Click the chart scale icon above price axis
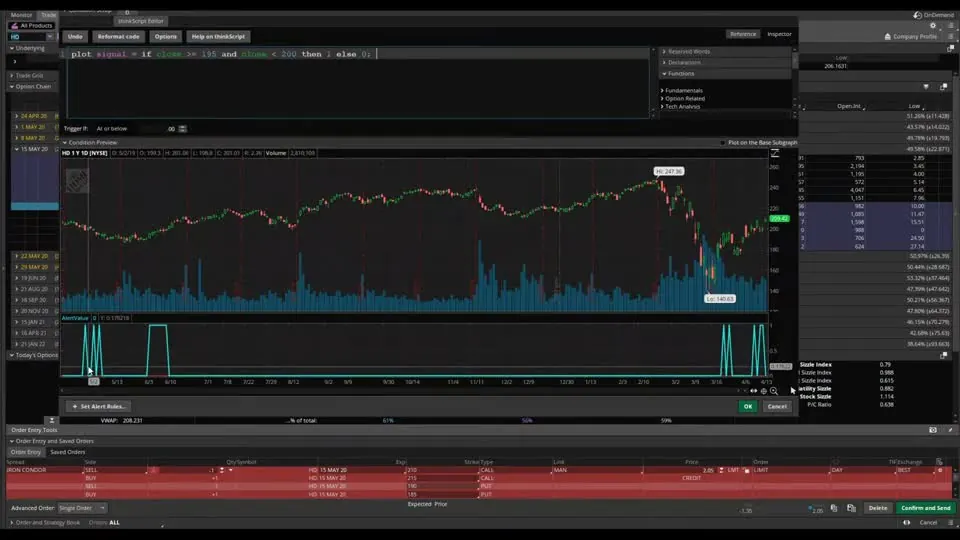Screen dimensions: 960x540 pyautogui.click(x=775, y=153)
